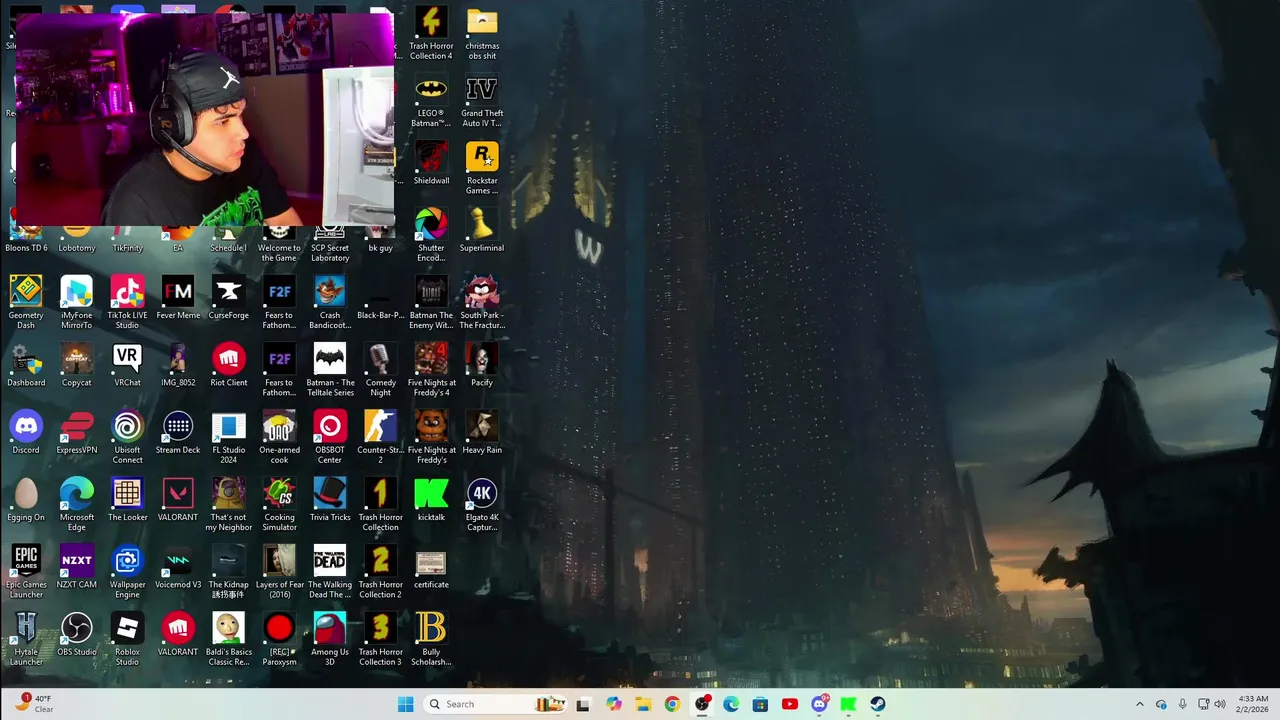
Task: Launch the Epic Games Launcher icon
Action: [x=26, y=572]
